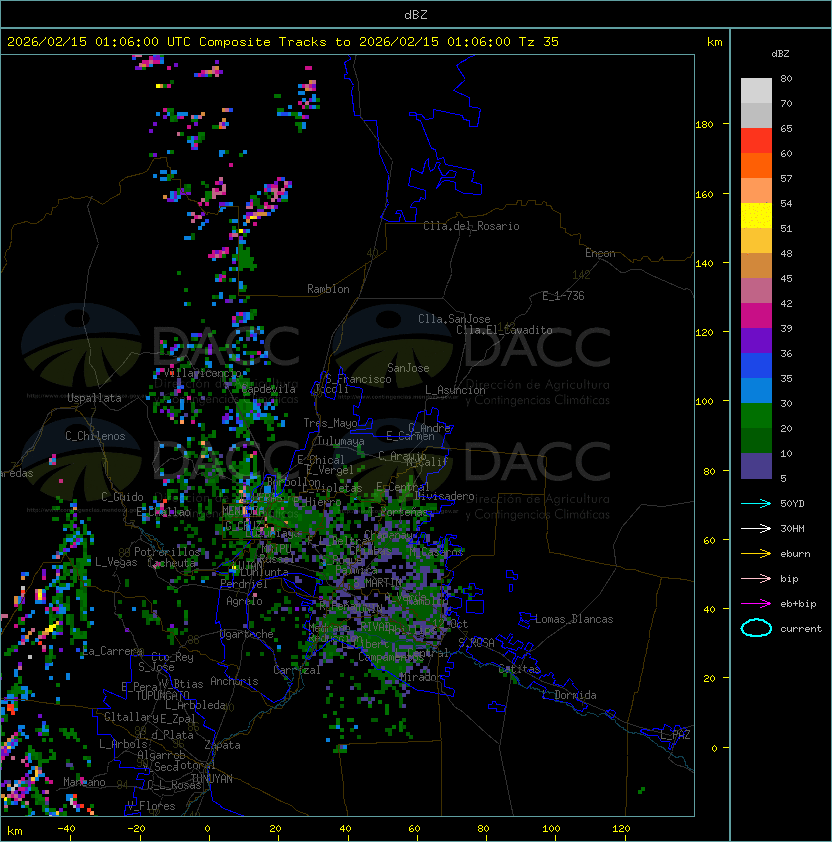
Task: Pick the yellow 51-54 dBZ swatch
Action: pyautogui.click(x=756, y=215)
